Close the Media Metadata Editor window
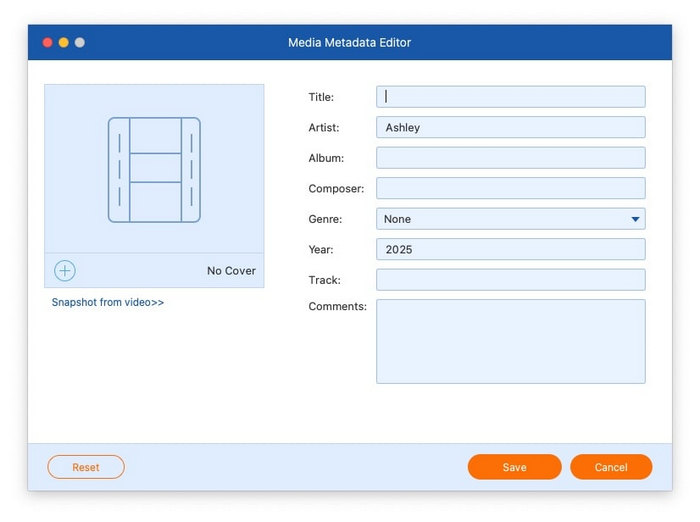 47,43
